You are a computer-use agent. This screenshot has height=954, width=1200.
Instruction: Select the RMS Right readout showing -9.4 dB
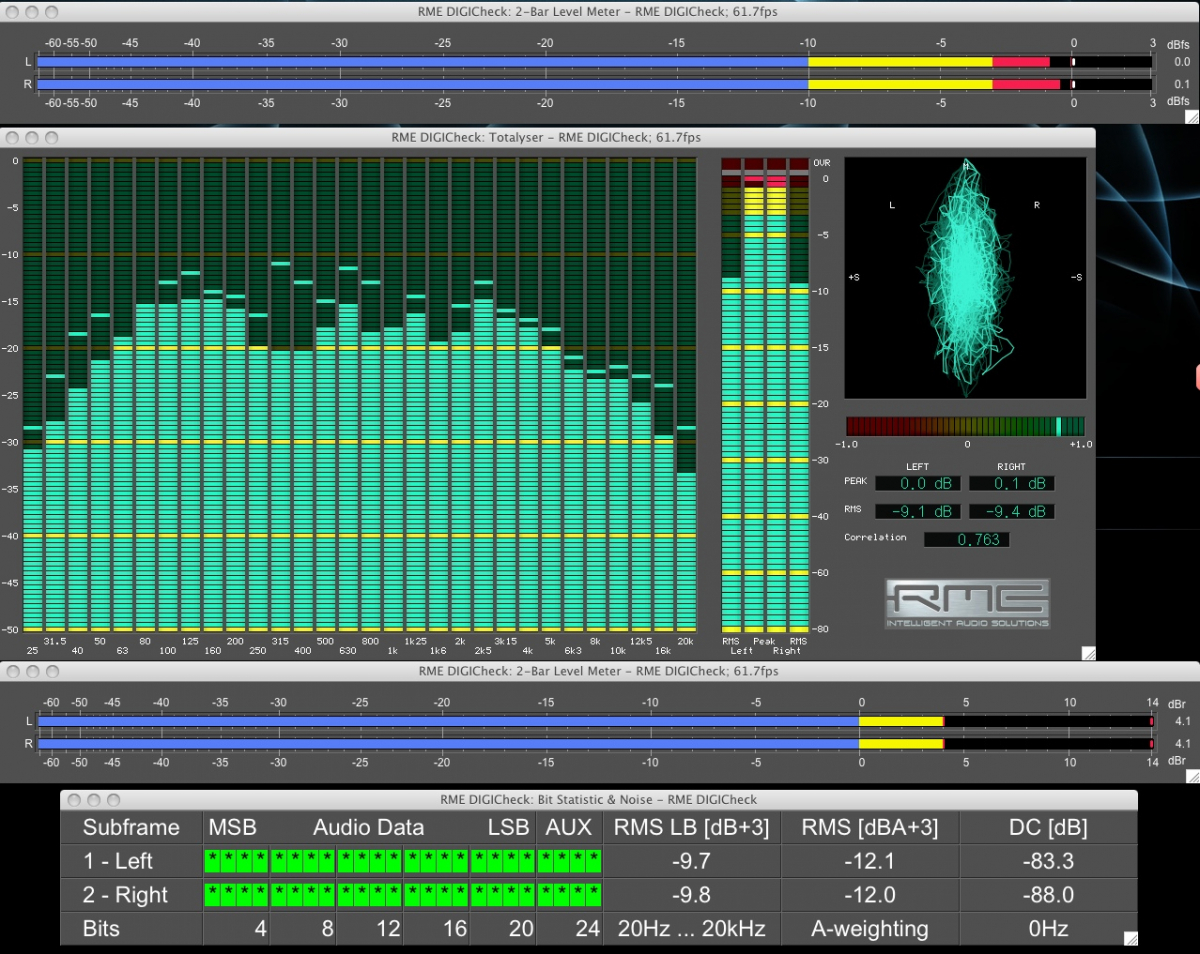click(x=1011, y=512)
